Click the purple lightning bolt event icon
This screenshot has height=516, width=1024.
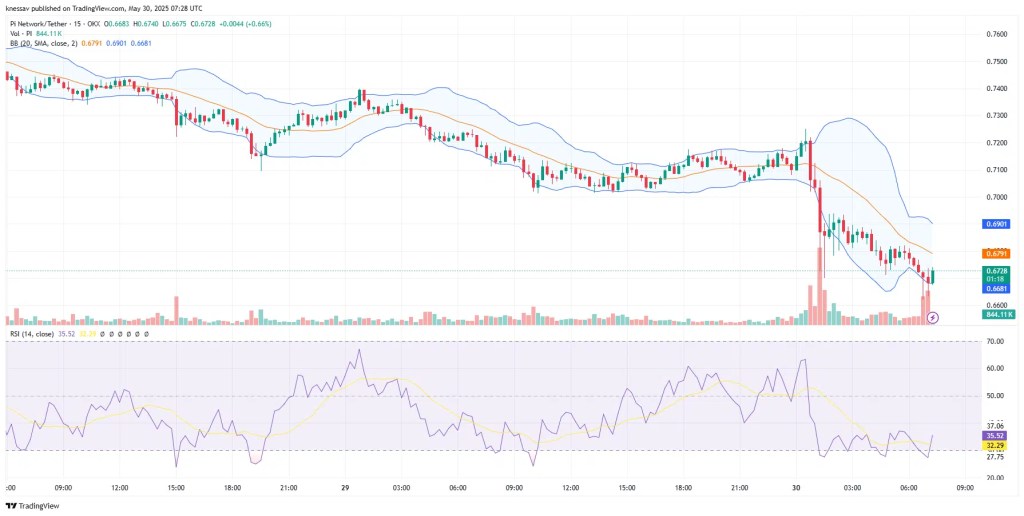tap(933, 317)
